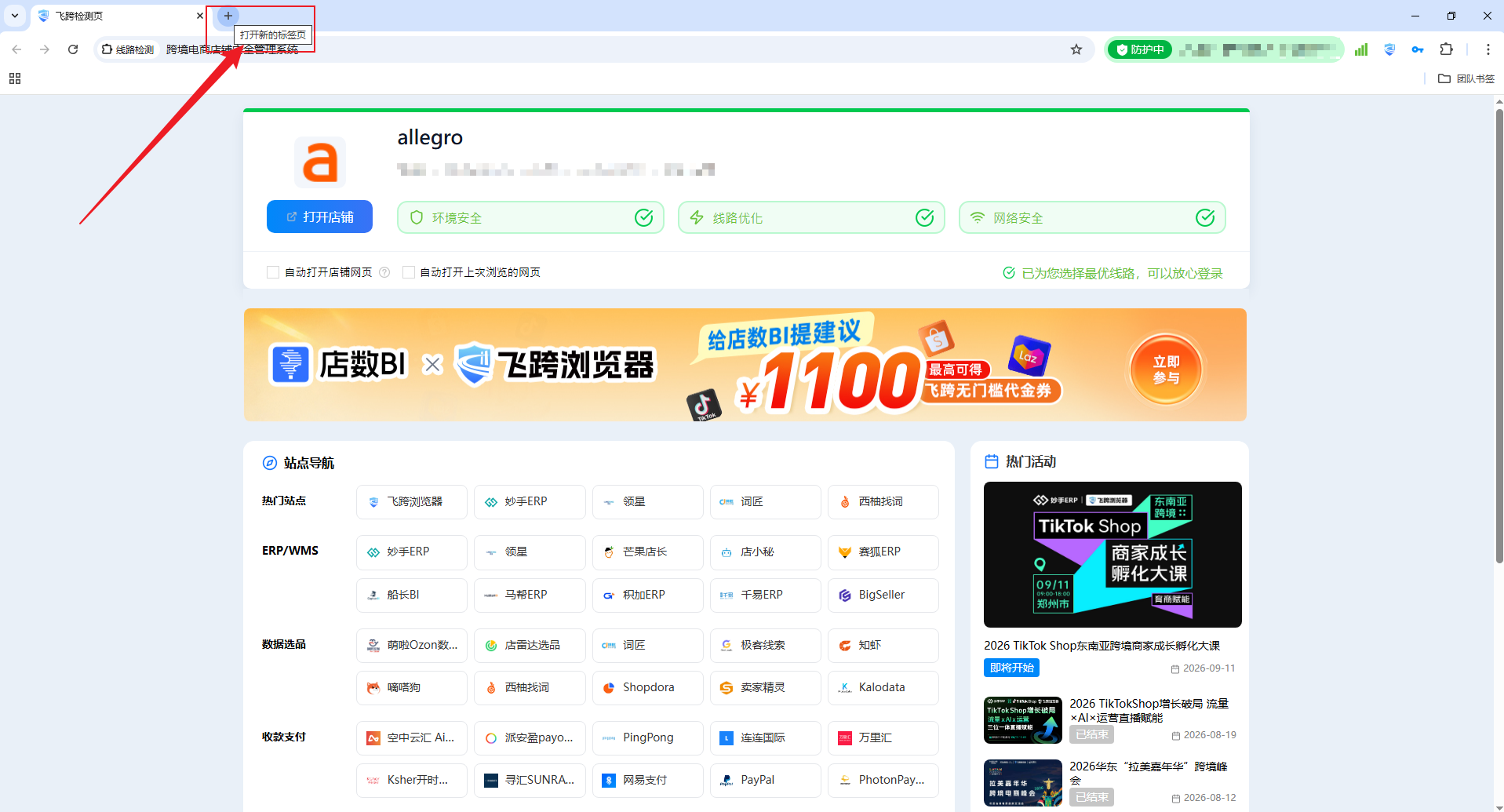Open PayPal payment link
Viewport: 1504px width, 812px height.
pos(766,780)
